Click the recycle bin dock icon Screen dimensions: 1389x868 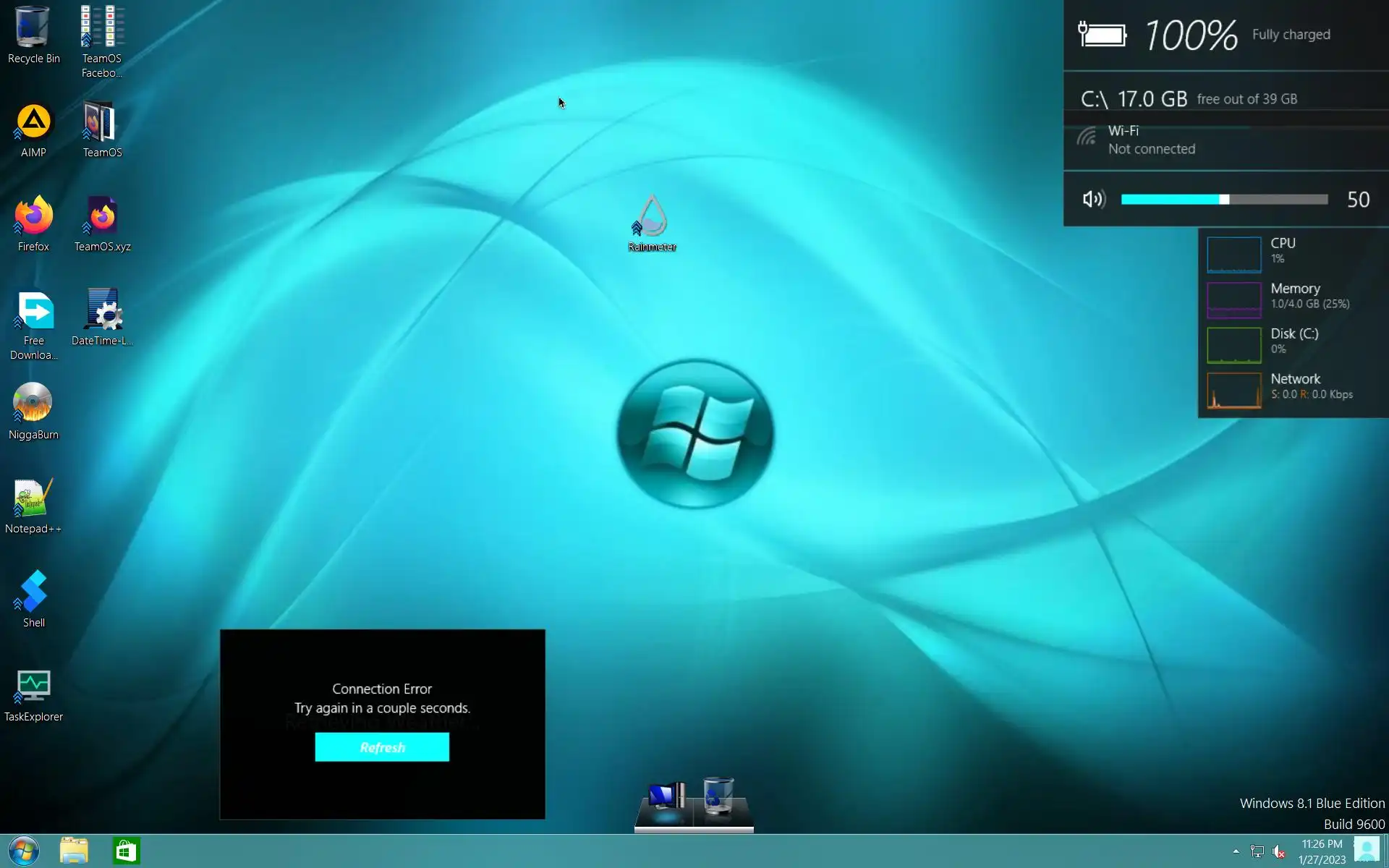718,797
